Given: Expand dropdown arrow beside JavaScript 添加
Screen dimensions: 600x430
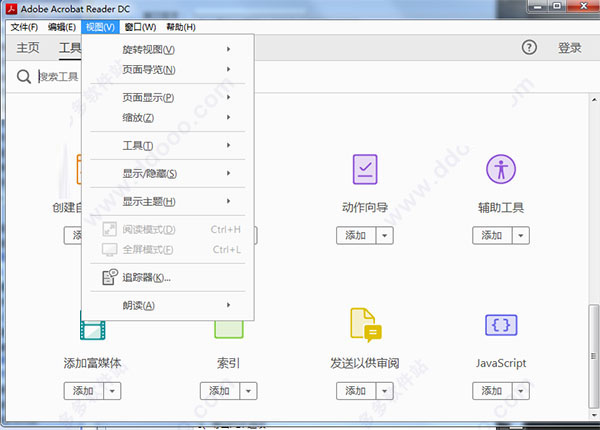Looking at the screenshot, I should [521, 391].
